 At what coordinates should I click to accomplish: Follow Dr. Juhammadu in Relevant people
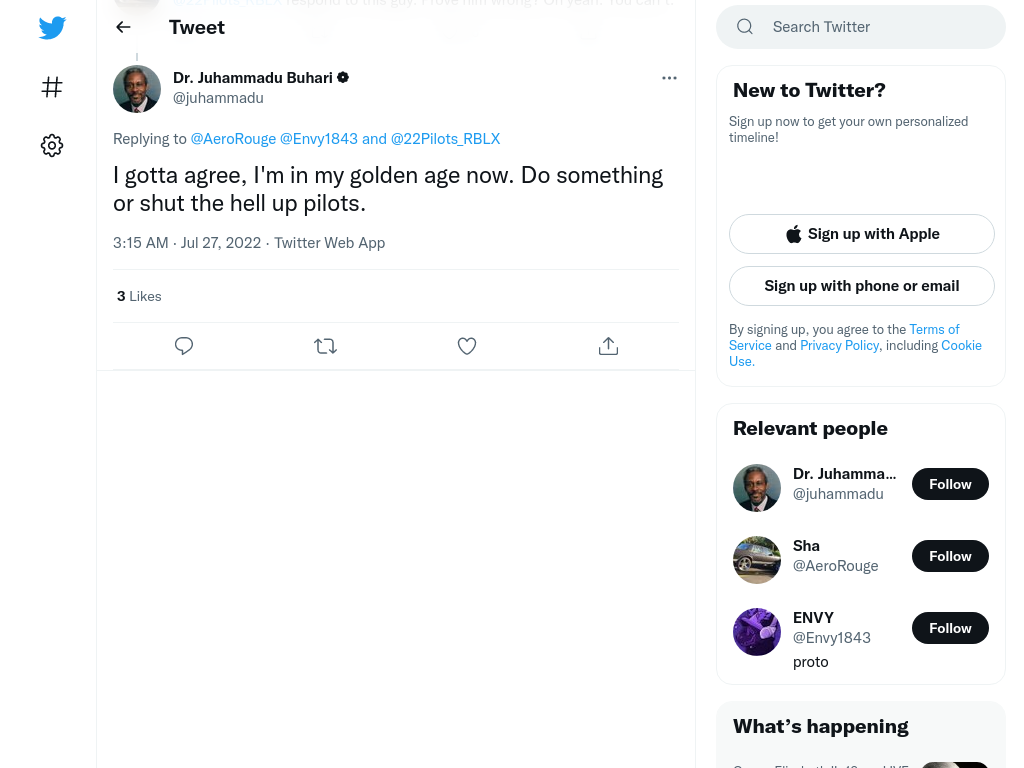click(x=950, y=484)
